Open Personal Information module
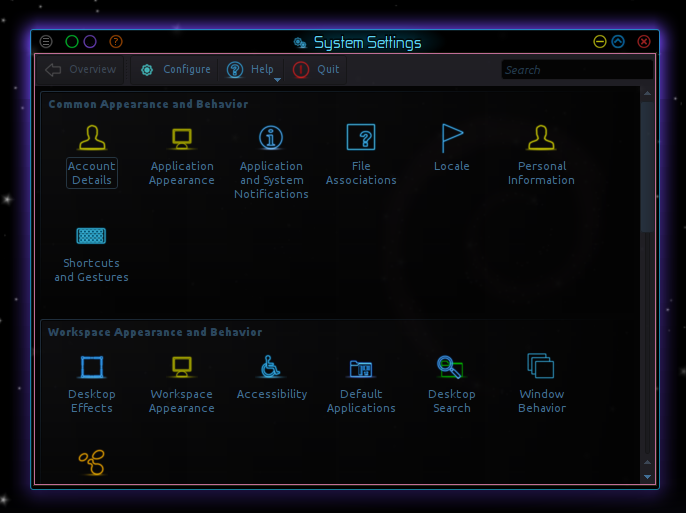This screenshot has height=513, width=686. [541, 157]
